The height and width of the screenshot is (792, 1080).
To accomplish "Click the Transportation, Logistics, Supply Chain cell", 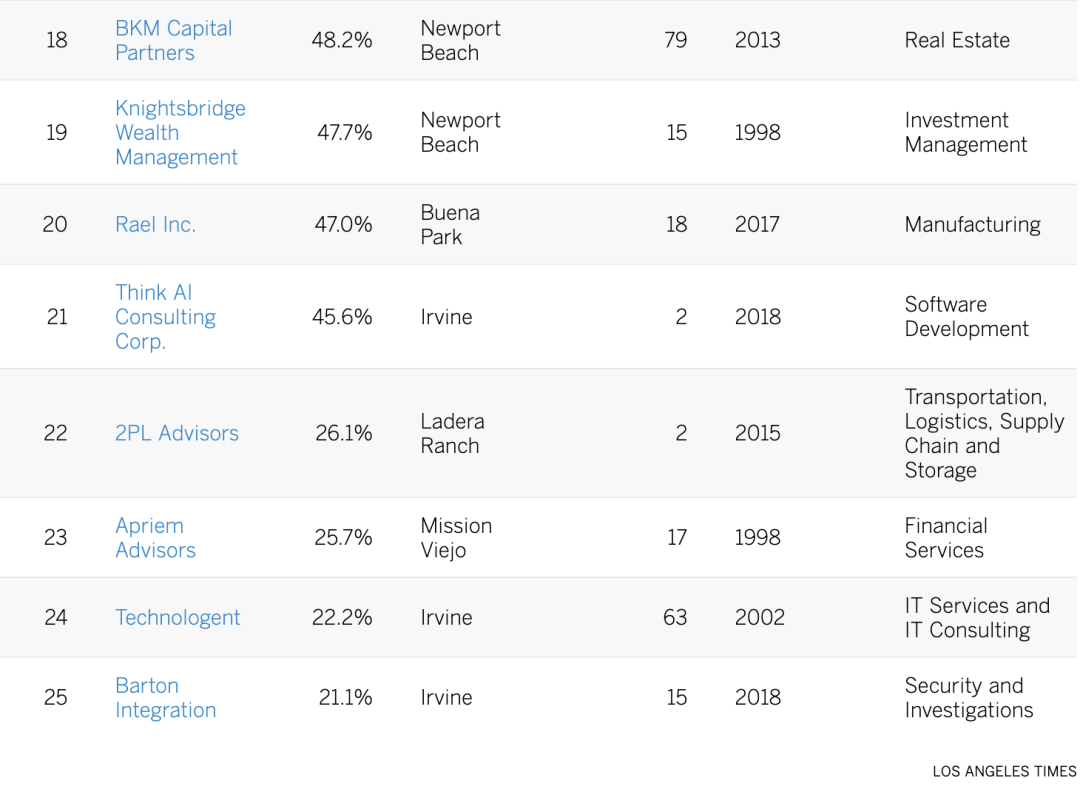I will coord(984,433).
